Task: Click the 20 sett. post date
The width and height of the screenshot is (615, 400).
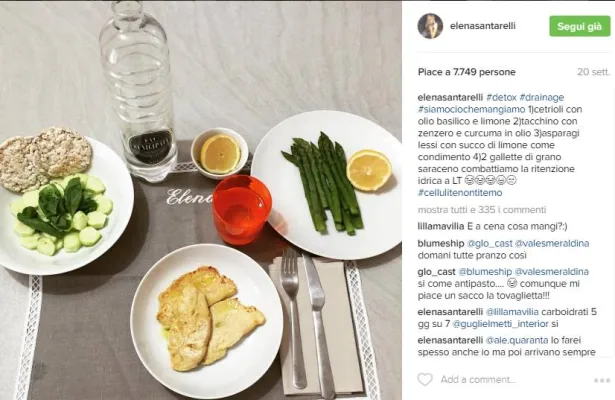Action: tap(593, 72)
